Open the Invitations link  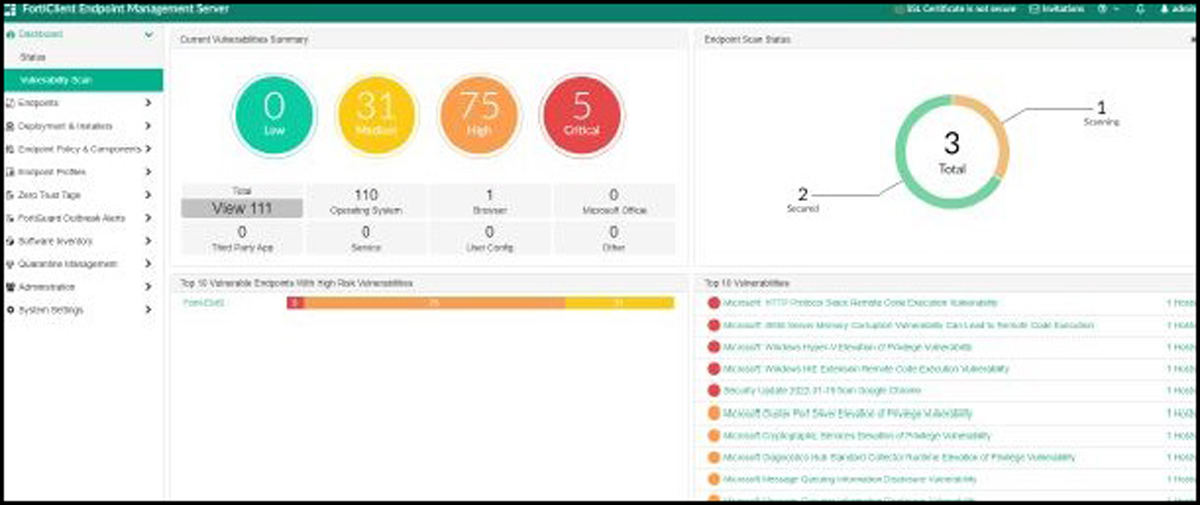(x=1063, y=9)
